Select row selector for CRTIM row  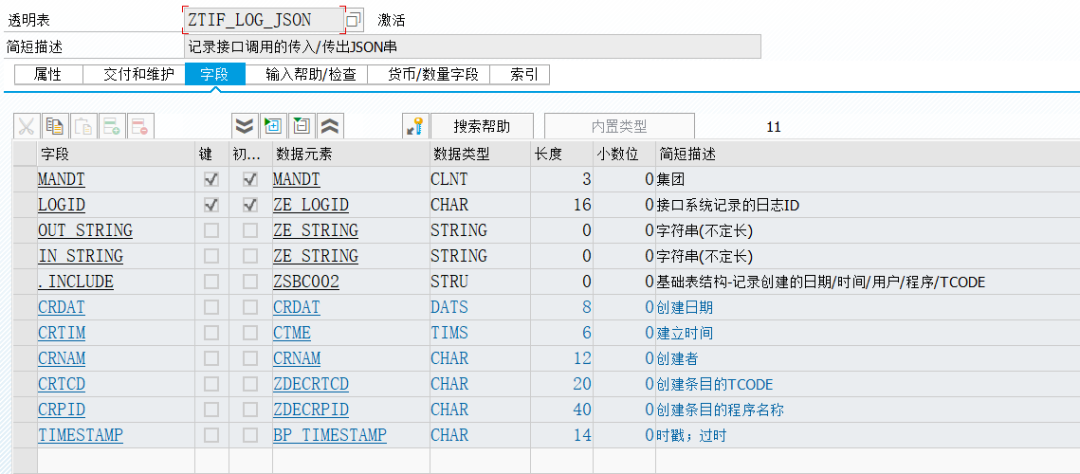click(x=25, y=333)
